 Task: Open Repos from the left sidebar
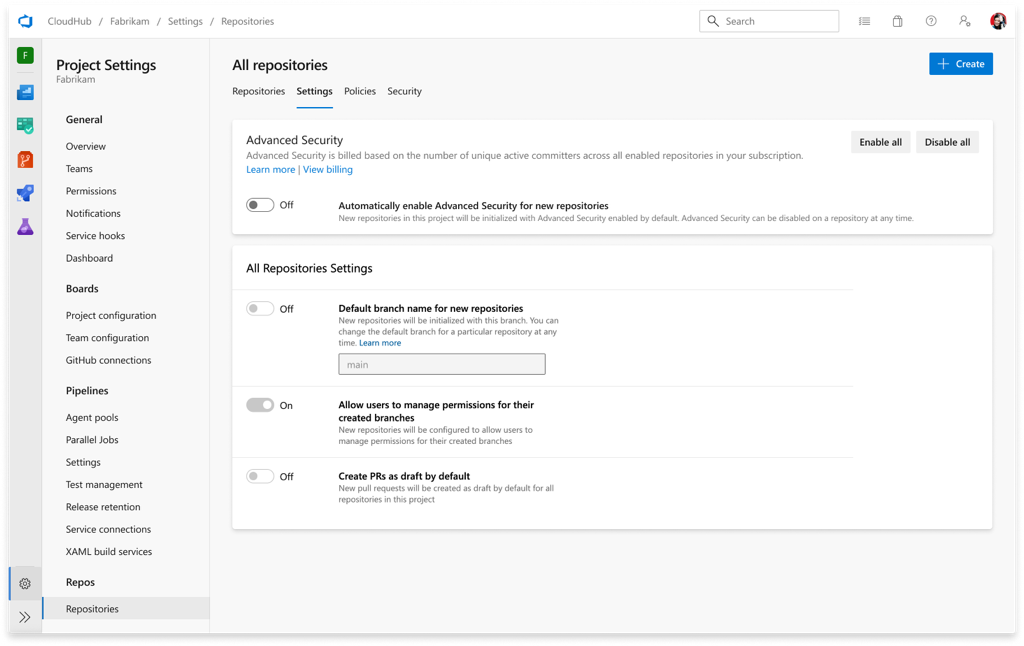click(x=25, y=159)
